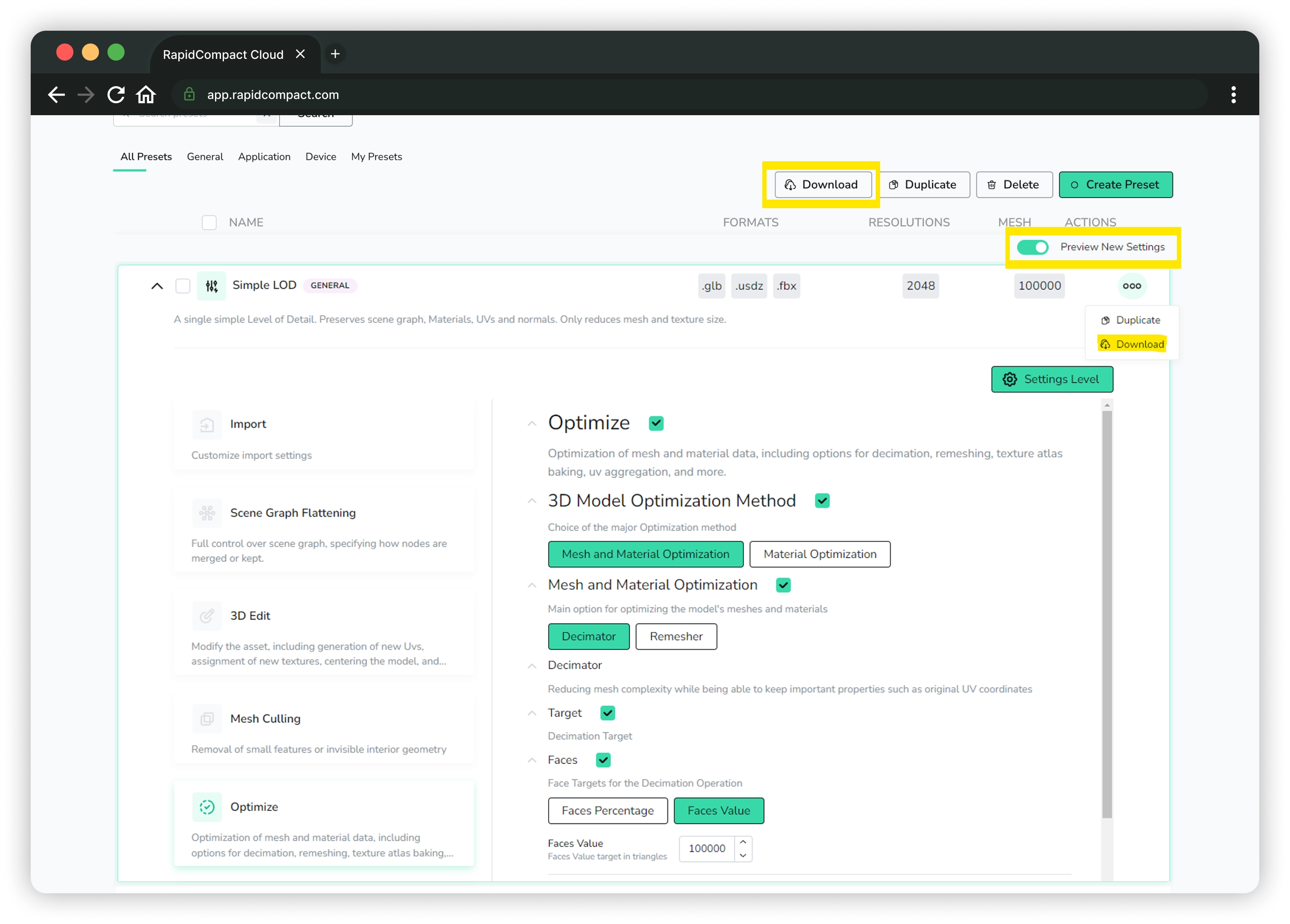The image size is (1290, 924).
Task: Uncheck the Optimize heading checkbox
Action: pos(656,423)
